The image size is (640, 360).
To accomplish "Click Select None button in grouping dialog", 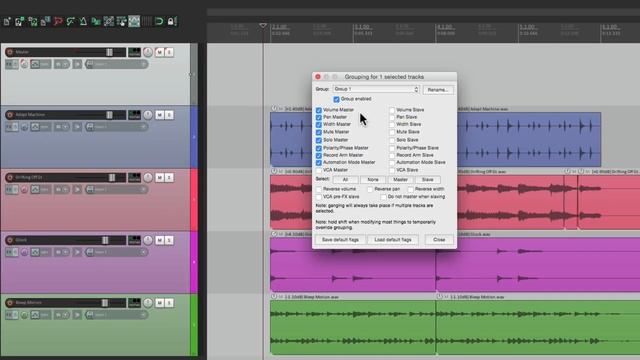I will tap(373, 180).
